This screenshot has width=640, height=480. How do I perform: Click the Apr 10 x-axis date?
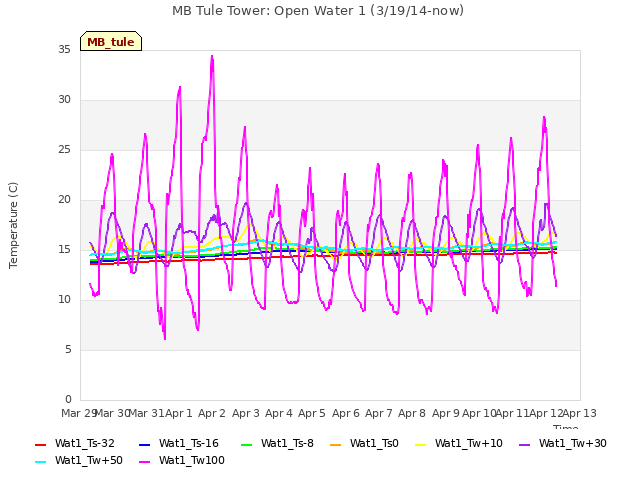click(x=480, y=413)
